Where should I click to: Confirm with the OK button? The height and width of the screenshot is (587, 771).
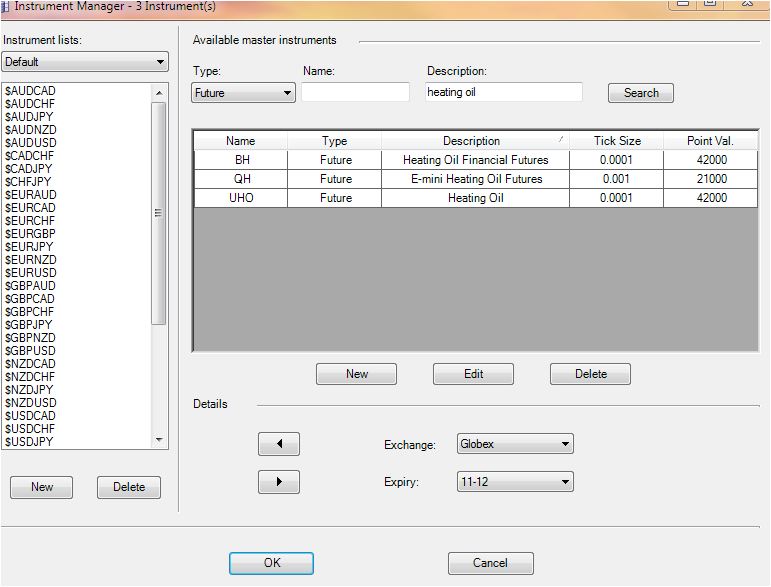click(x=271, y=563)
